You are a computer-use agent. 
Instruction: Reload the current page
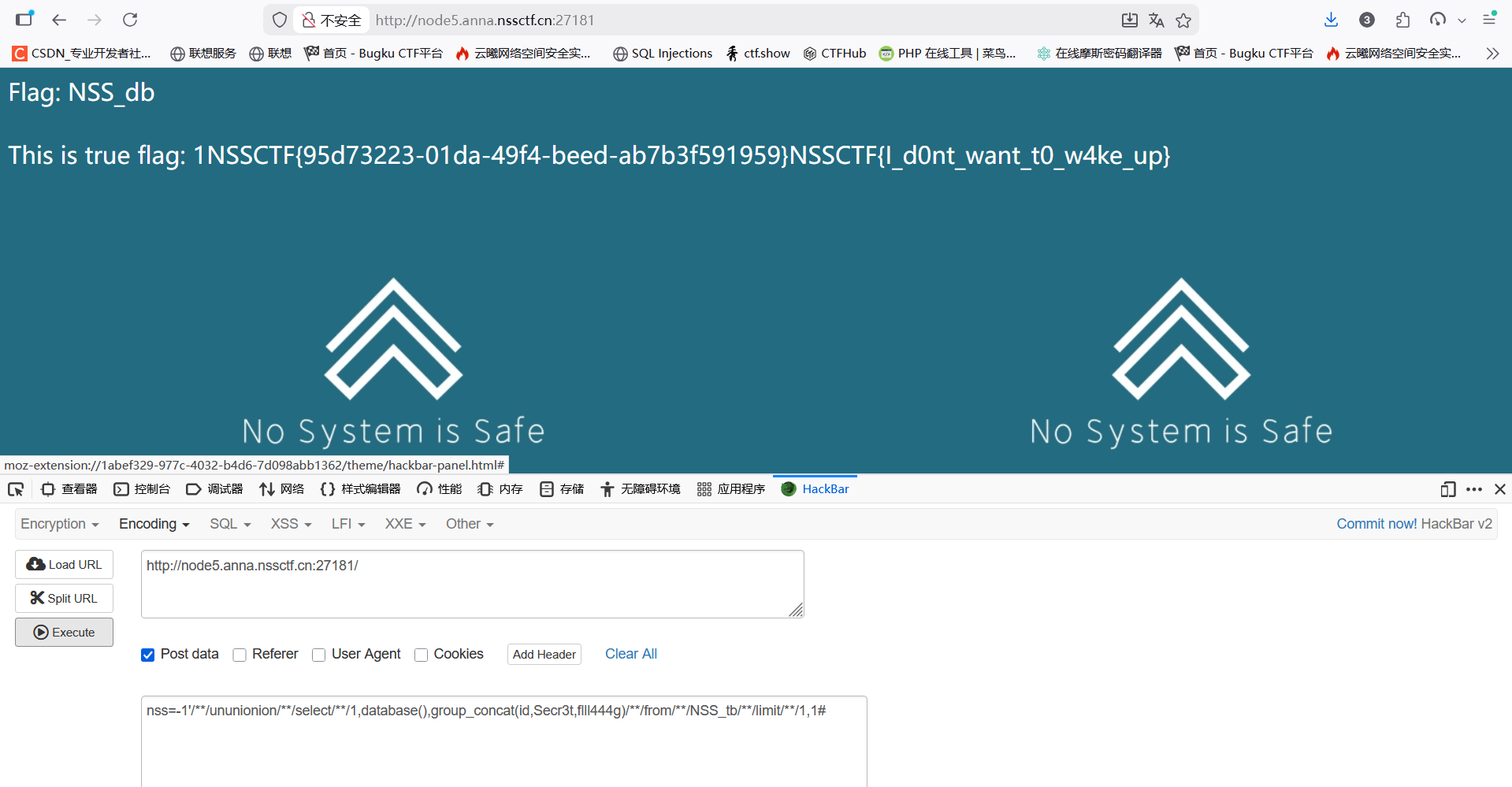[x=130, y=20]
